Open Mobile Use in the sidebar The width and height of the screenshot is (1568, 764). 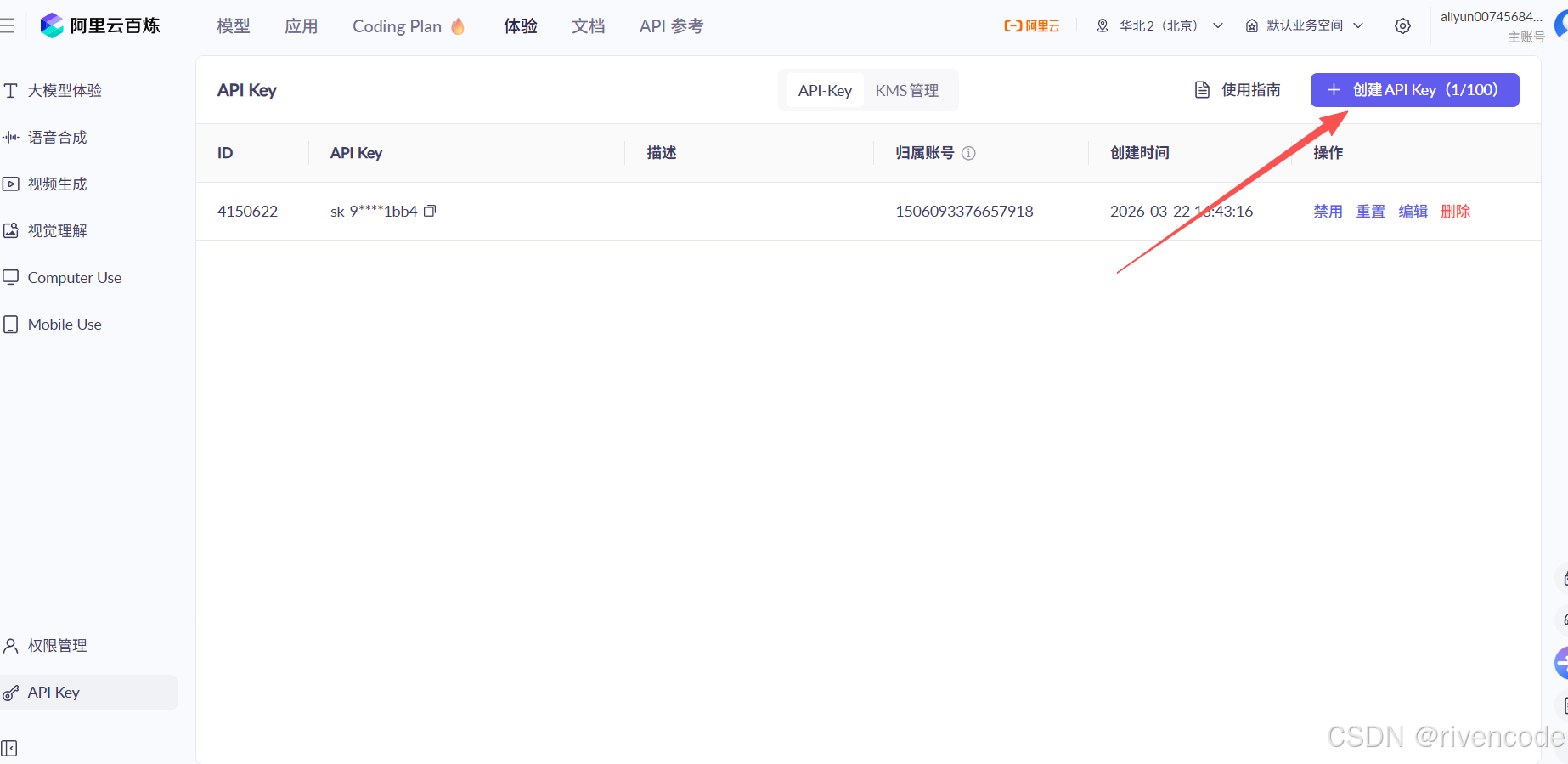click(53, 324)
